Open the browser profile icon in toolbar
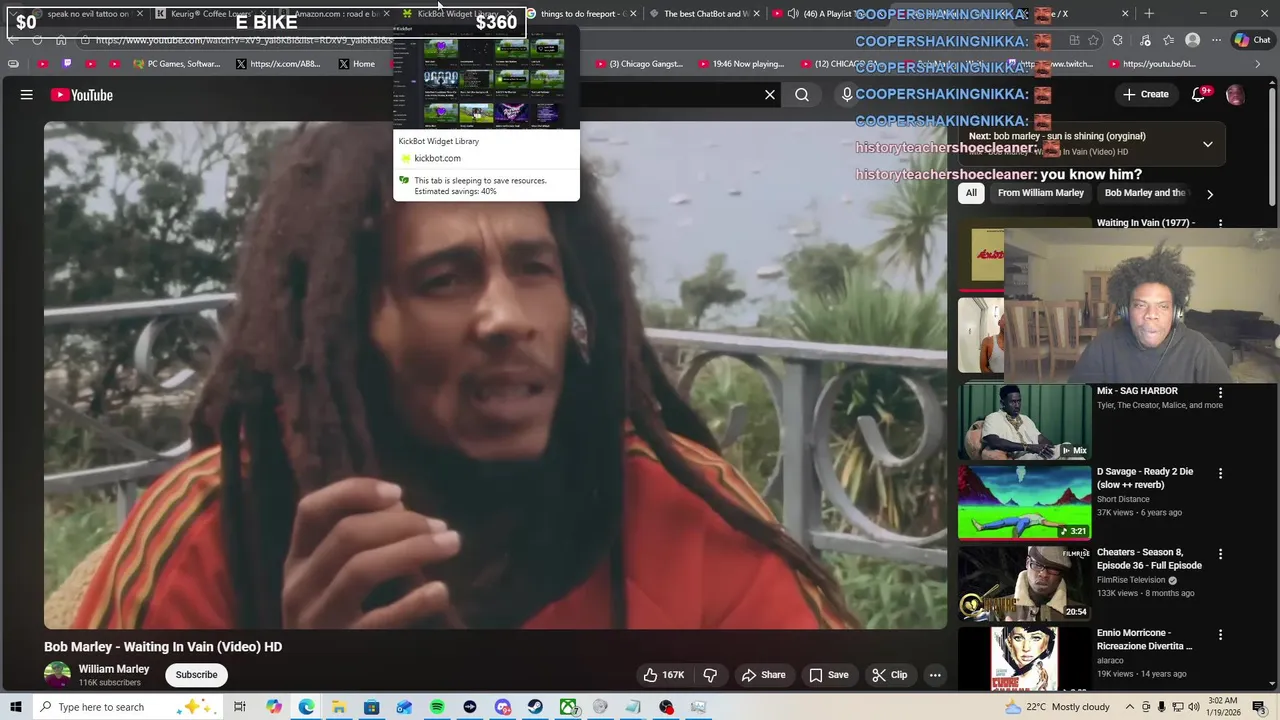Screen dimensions: 1280x720 click(1192, 40)
